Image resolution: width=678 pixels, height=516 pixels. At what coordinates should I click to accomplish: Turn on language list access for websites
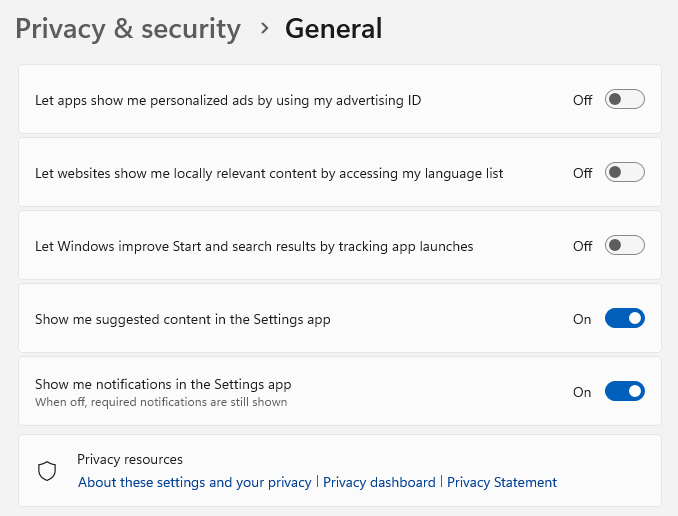624,173
